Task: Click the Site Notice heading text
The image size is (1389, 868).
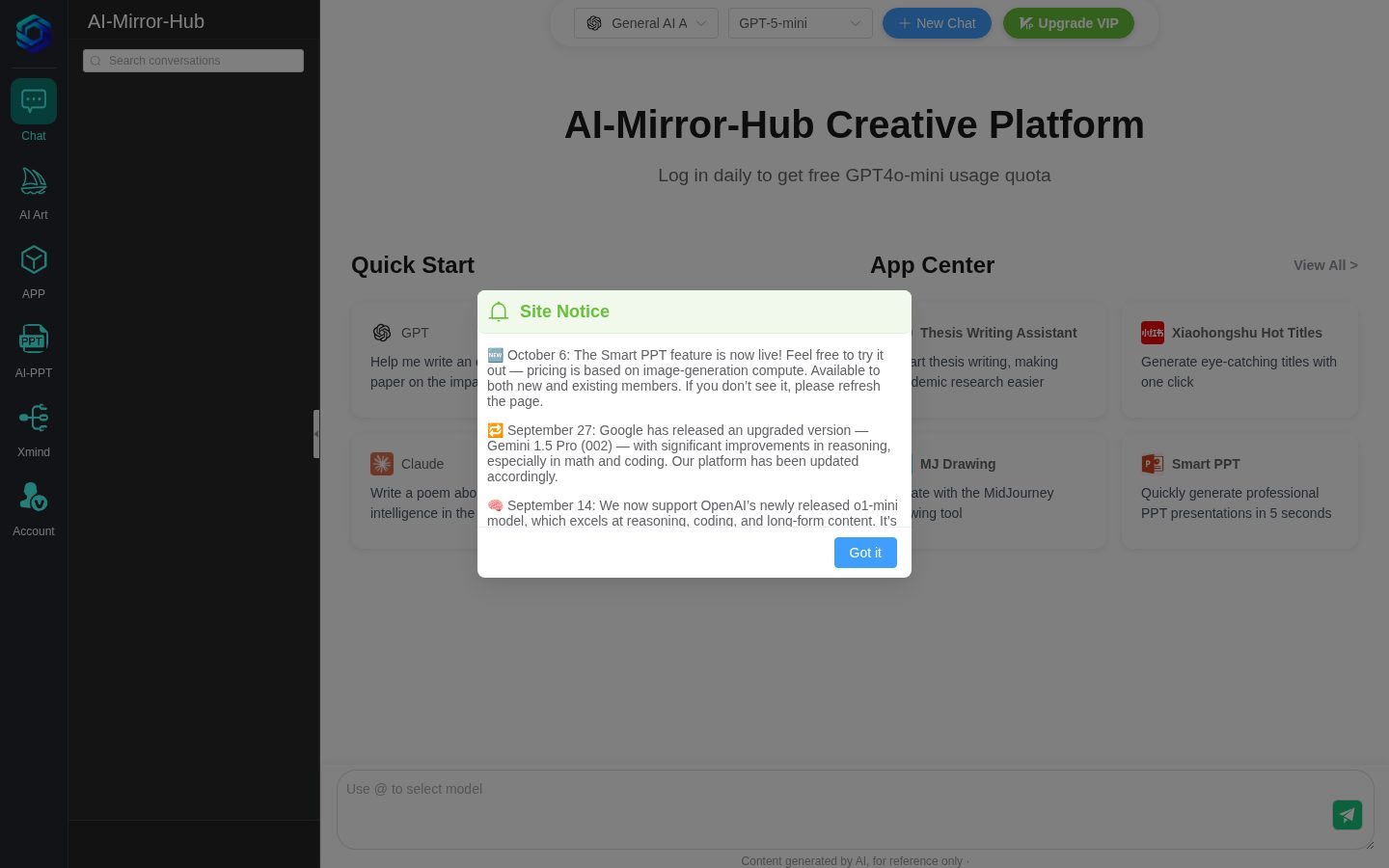Action: (x=564, y=312)
